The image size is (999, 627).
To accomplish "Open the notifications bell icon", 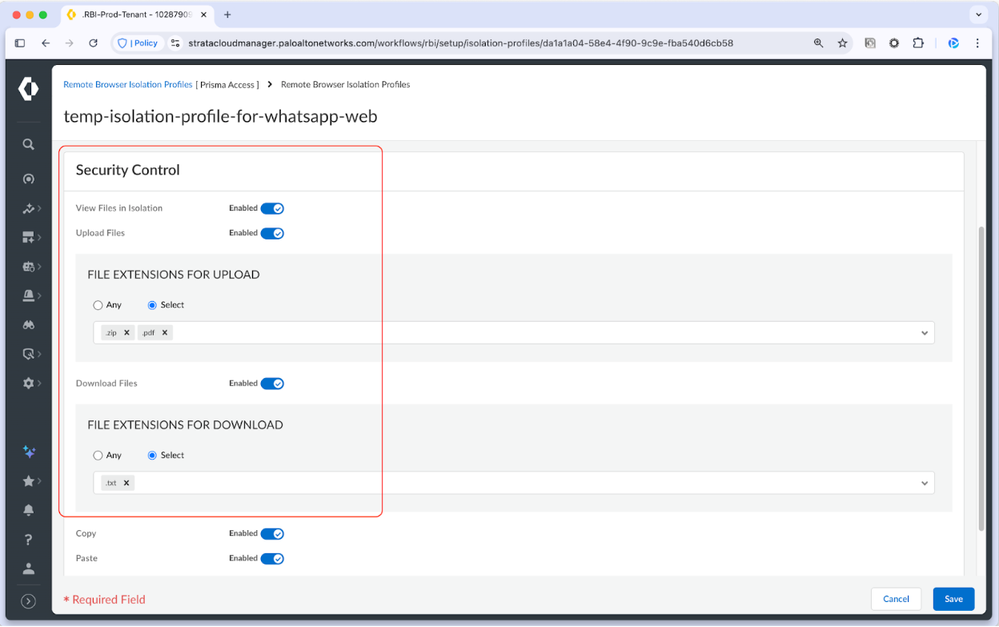I will pyautogui.click(x=28, y=510).
